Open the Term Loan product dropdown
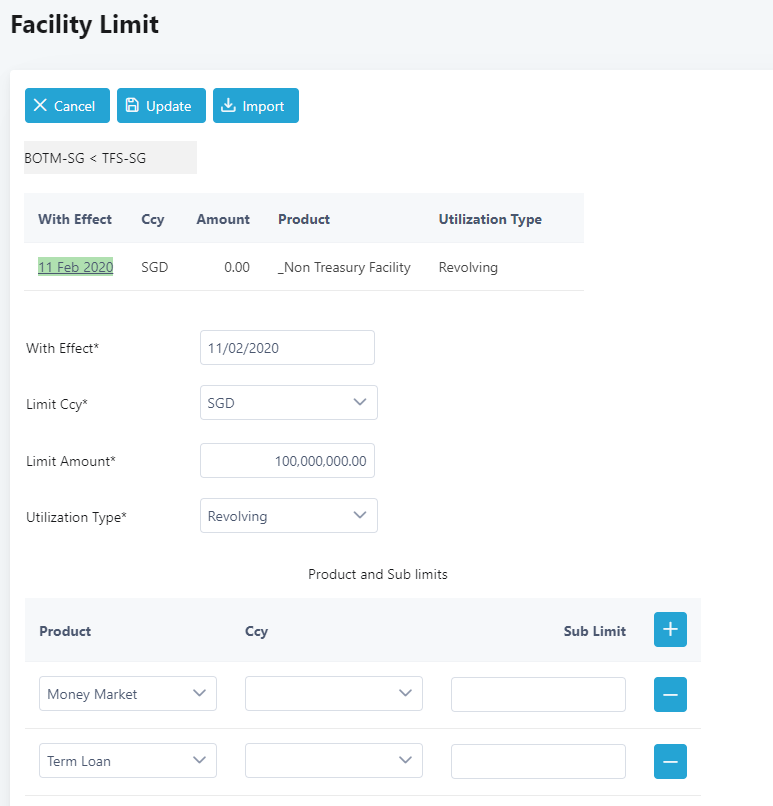The width and height of the screenshot is (773, 806). point(127,761)
